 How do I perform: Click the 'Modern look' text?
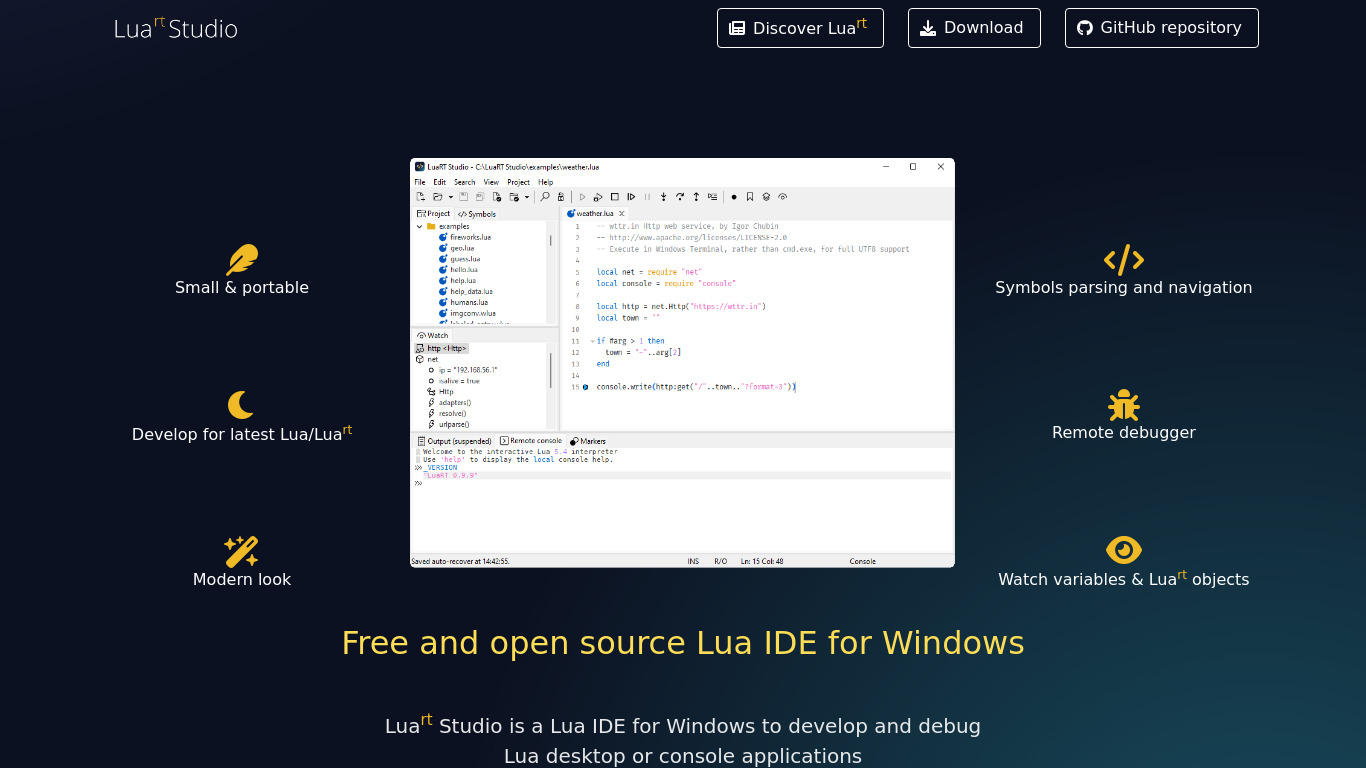click(242, 579)
